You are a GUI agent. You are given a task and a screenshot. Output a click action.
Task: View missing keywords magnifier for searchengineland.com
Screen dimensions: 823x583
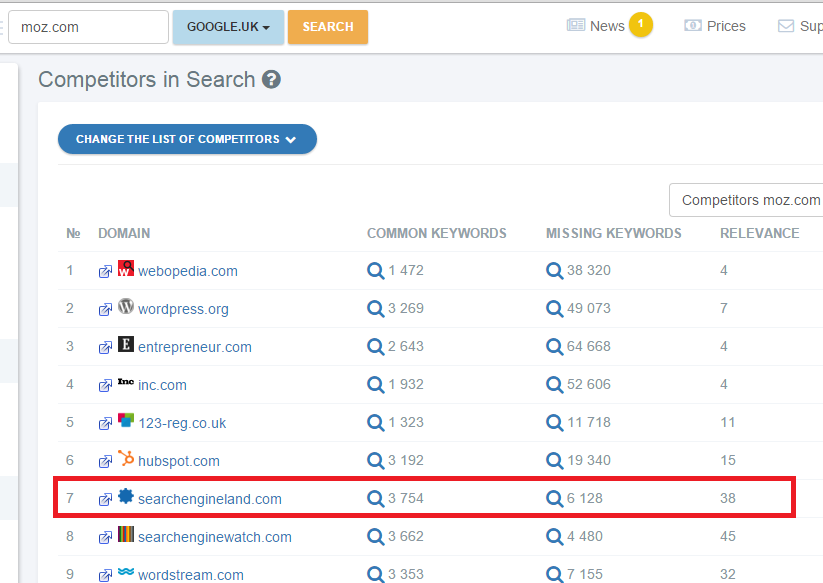[554, 499]
